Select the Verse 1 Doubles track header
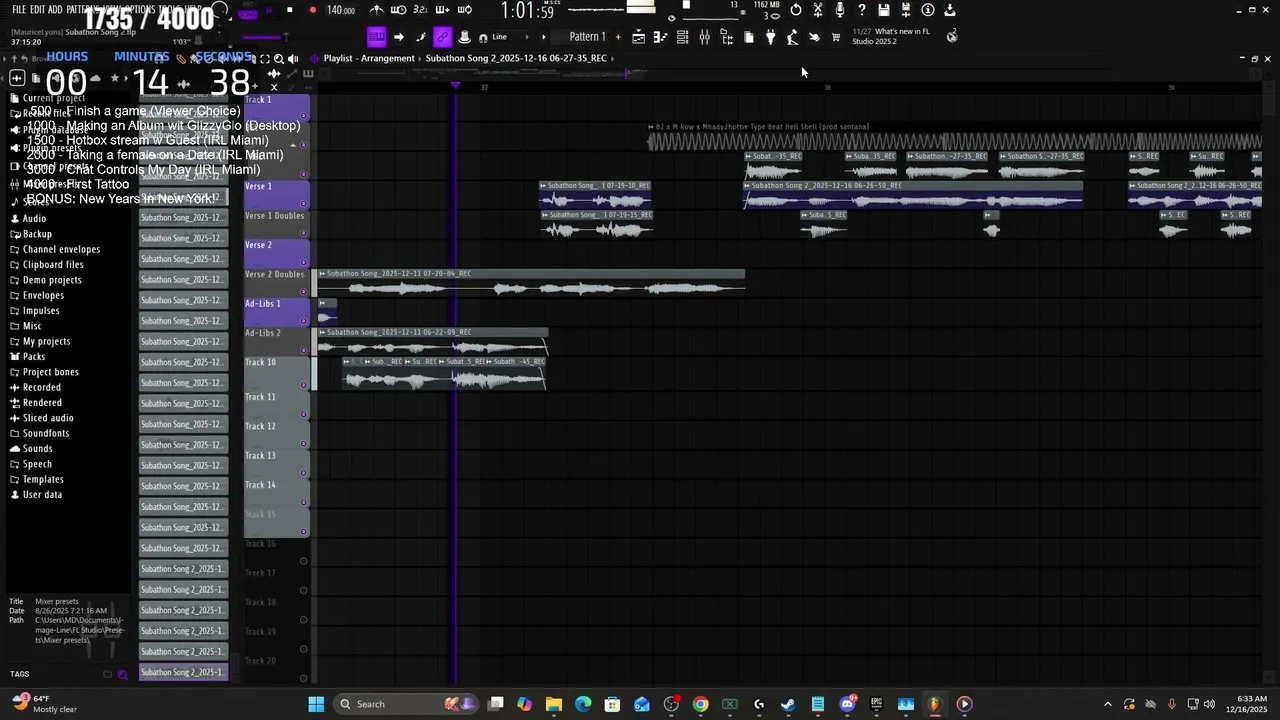This screenshot has height=720, width=1280. pyautogui.click(x=277, y=224)
